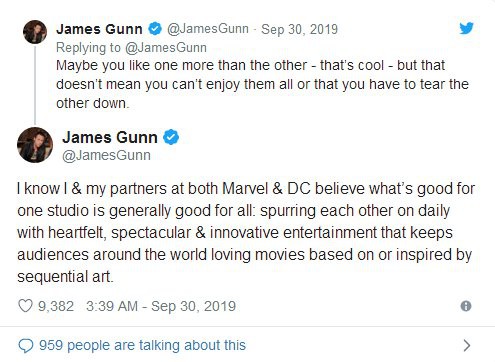Click @JamesGunn handle next to top name
Screen dimensions: 495x362
pyautogui.click(x=208, y=29)
